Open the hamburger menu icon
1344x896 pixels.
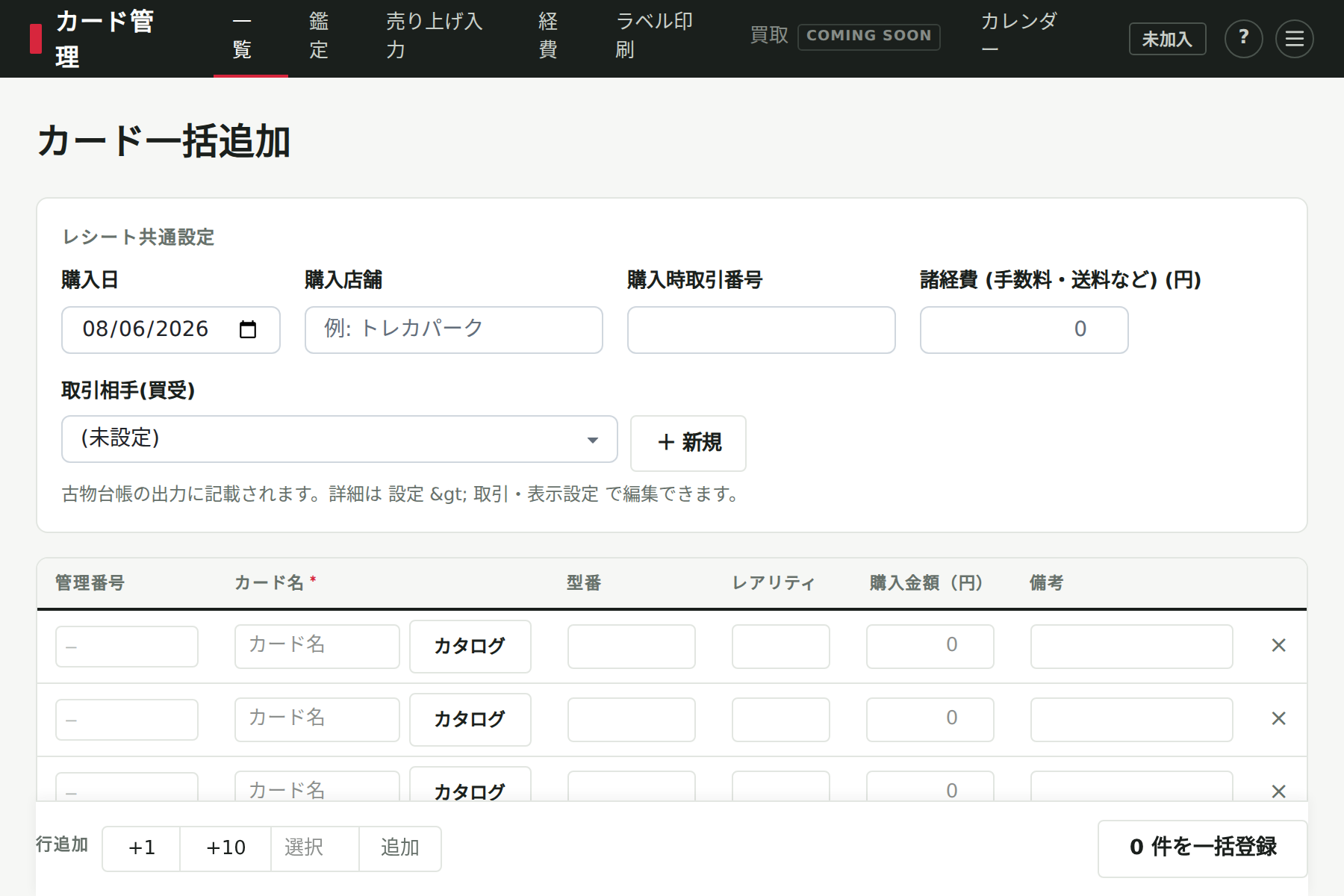click(1294, 38)
